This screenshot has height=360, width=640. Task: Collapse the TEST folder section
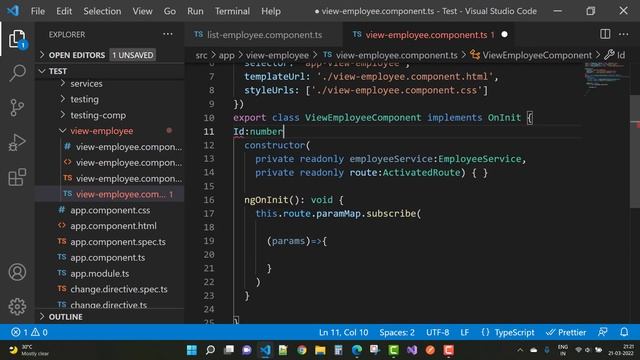tap(58, 71)
